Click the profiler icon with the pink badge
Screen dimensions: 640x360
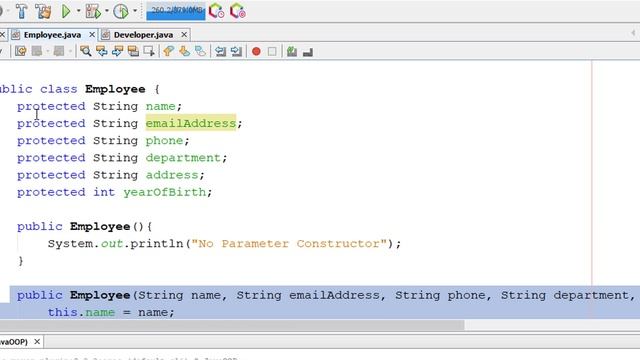[238, 11]
